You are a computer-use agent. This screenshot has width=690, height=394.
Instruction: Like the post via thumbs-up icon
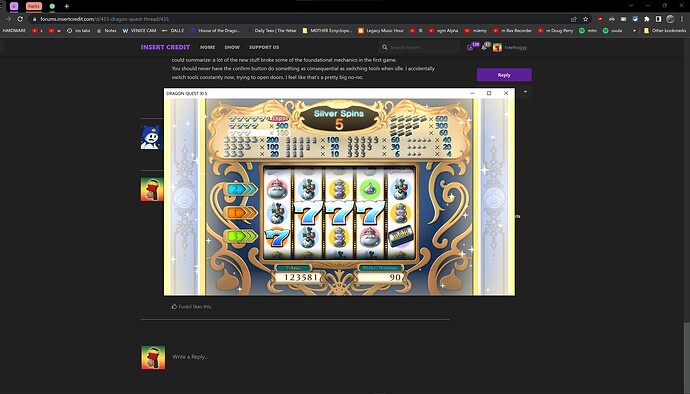[174, 306]
